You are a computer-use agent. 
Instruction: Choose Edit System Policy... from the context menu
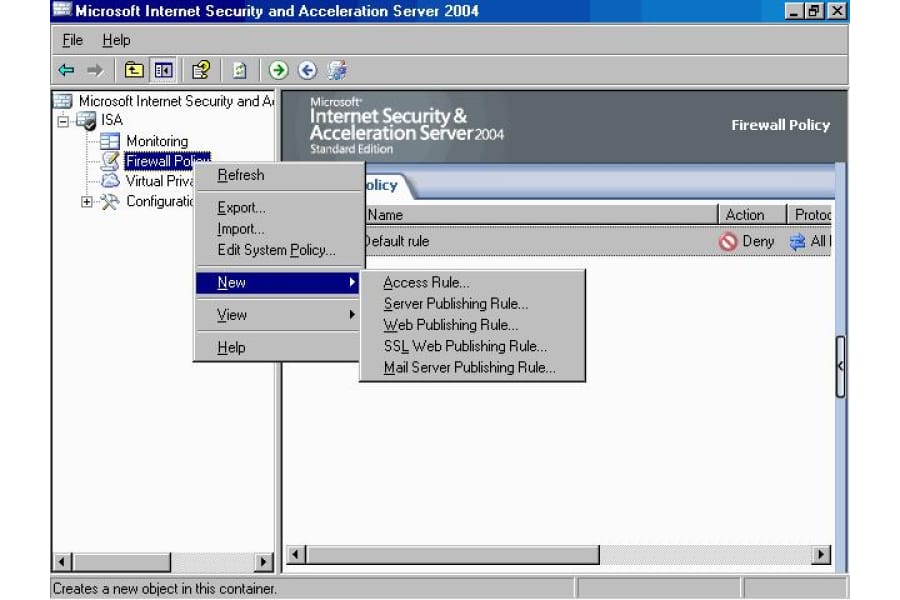click(277, 250)
